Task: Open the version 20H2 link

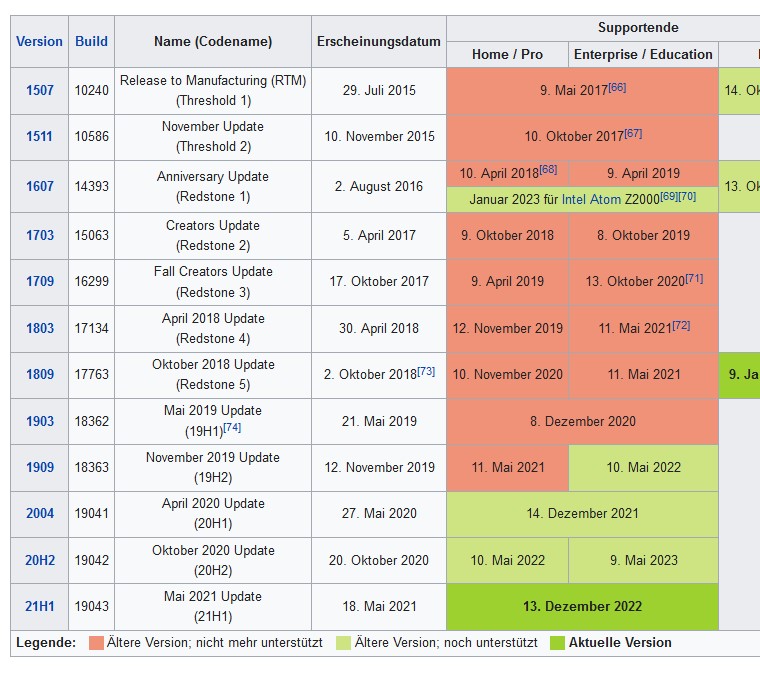Action: pos(40,560)
